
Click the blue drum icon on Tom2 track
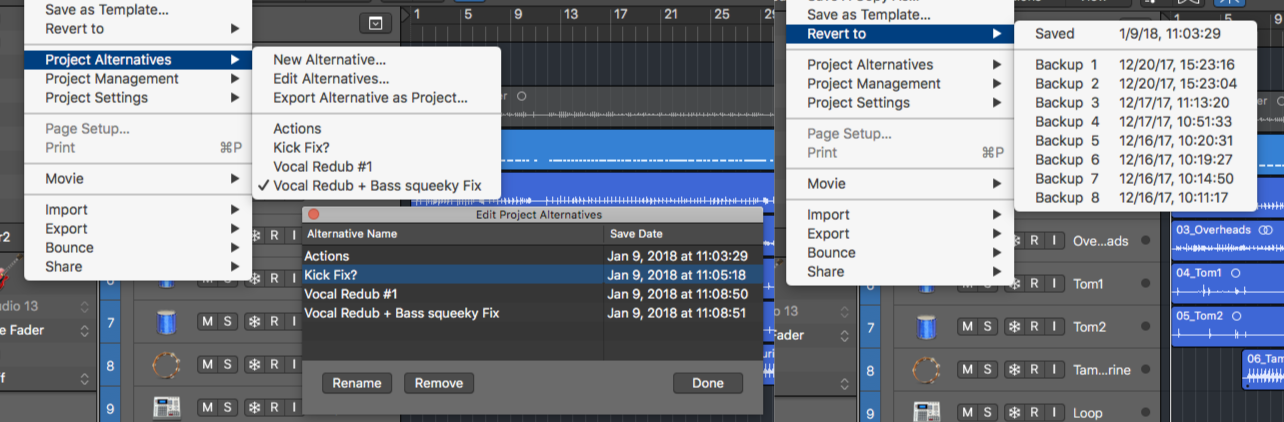coord(929,326)
